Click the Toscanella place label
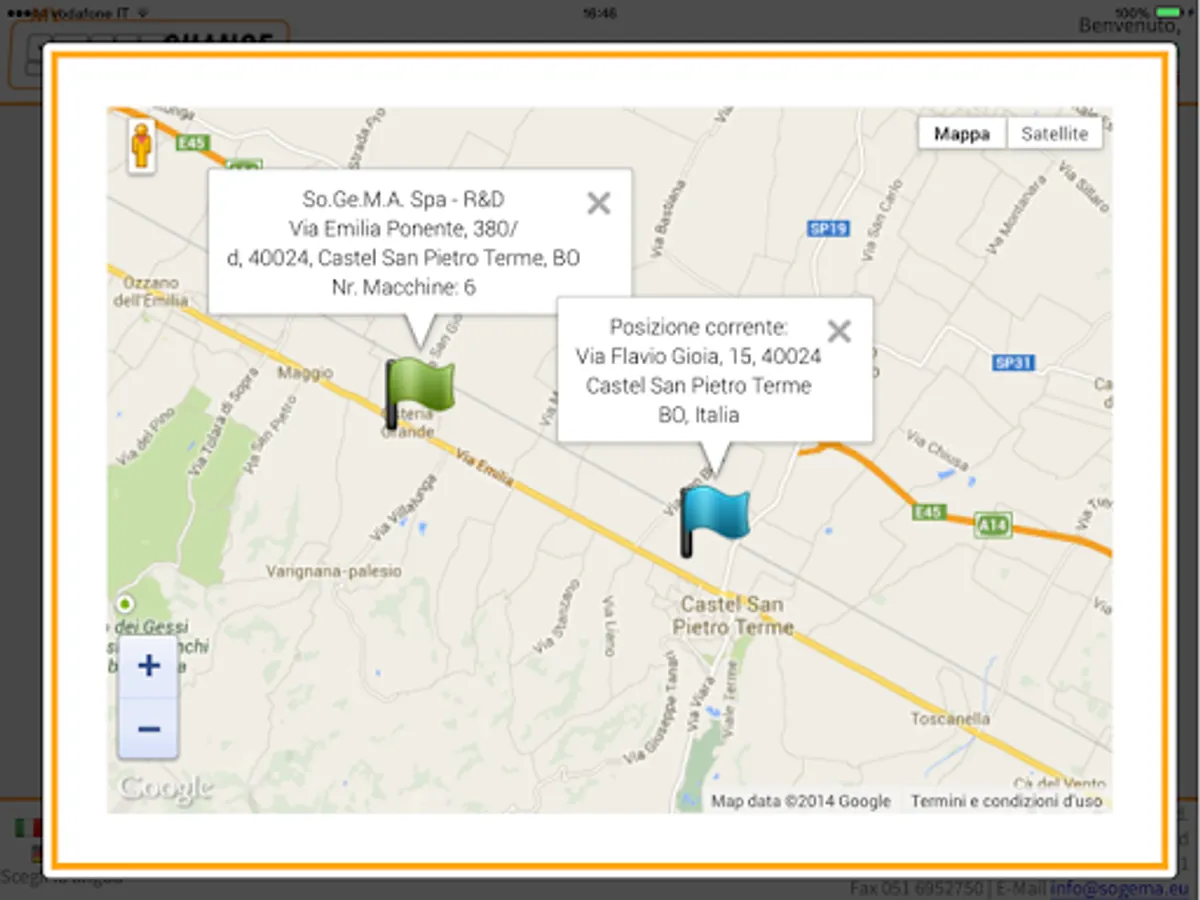 (x=950, y=719)
